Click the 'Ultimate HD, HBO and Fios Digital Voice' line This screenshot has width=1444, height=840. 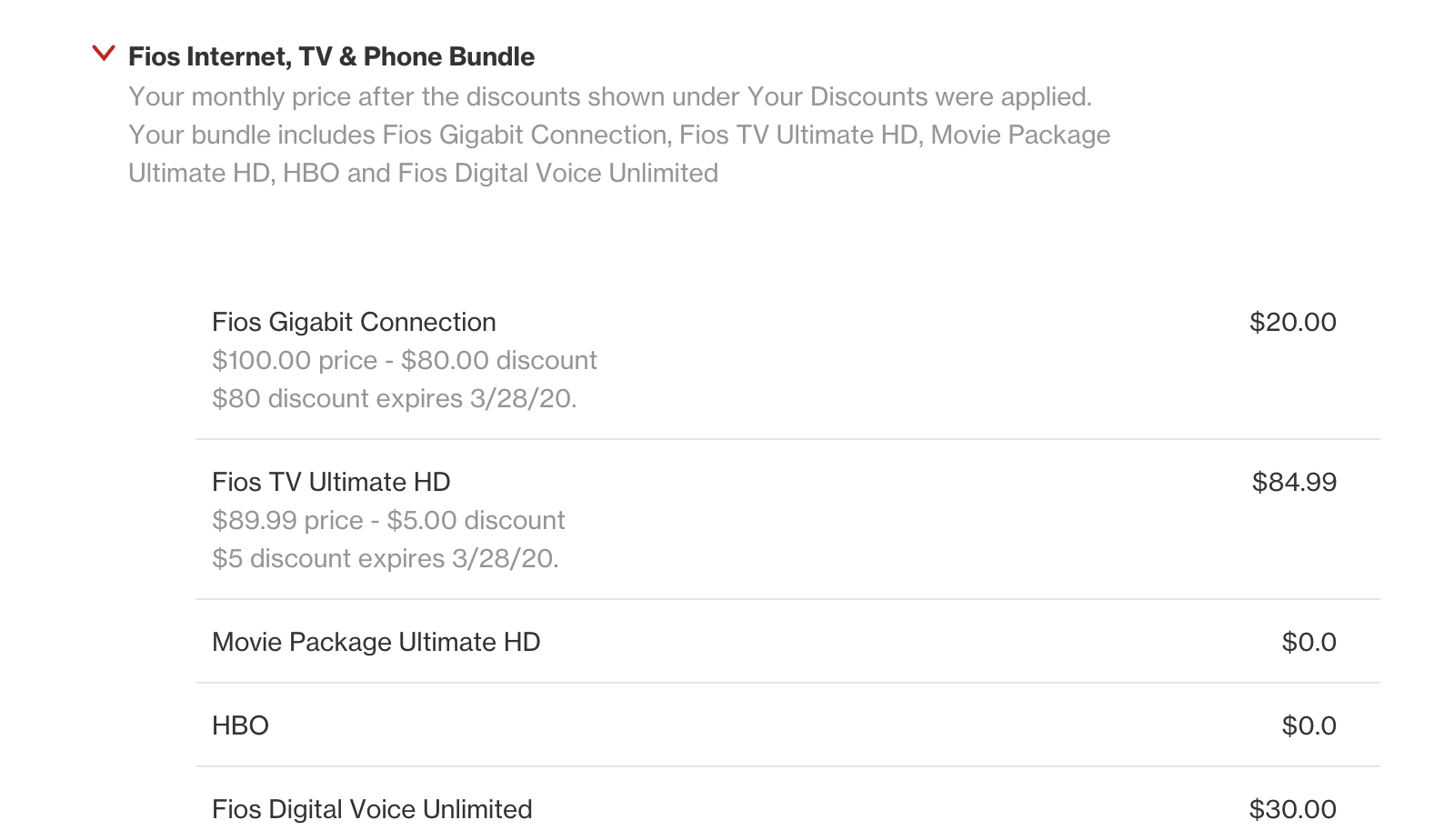pos(423,173)
